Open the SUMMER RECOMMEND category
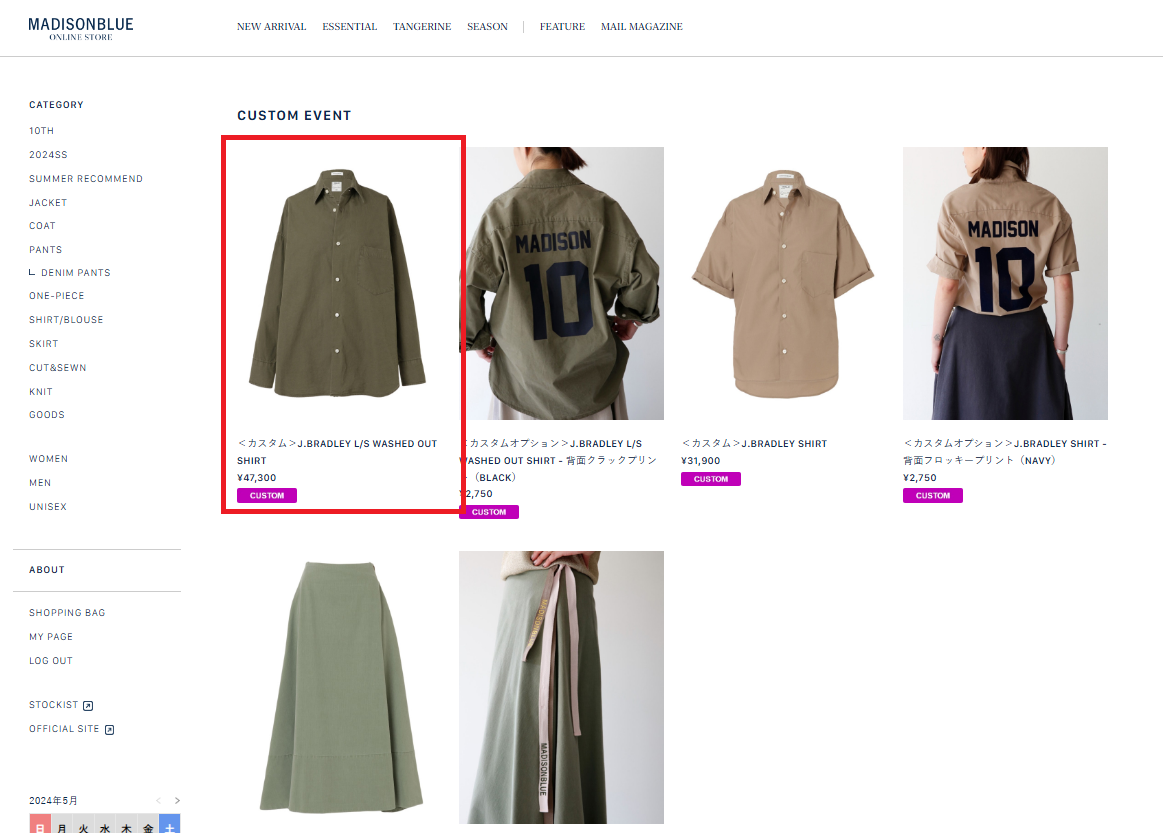 (86, 179)
